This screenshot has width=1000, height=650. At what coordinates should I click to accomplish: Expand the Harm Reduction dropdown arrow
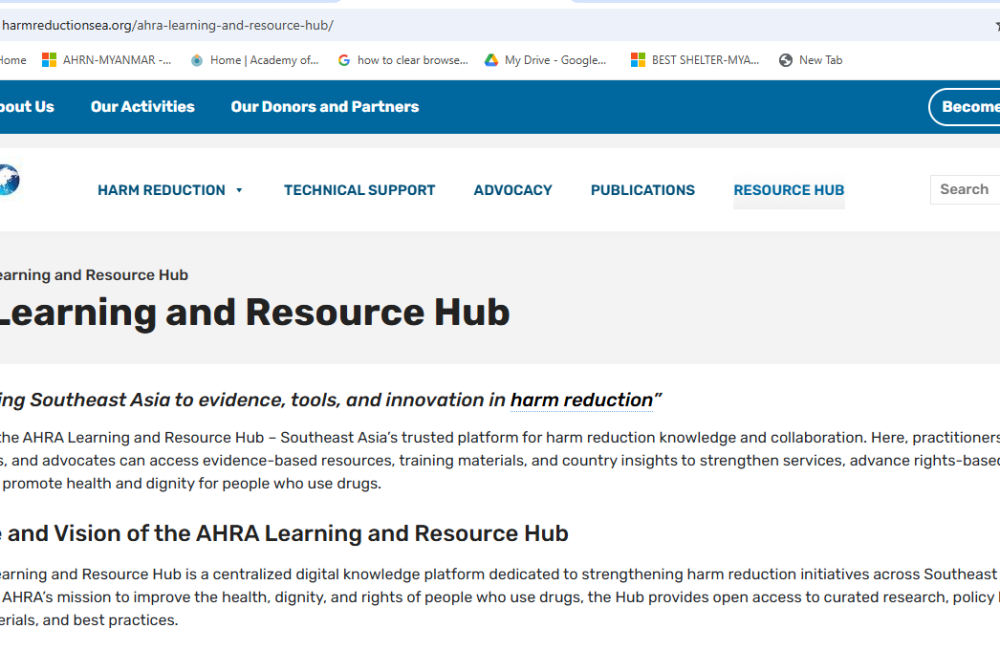(239, 190)
